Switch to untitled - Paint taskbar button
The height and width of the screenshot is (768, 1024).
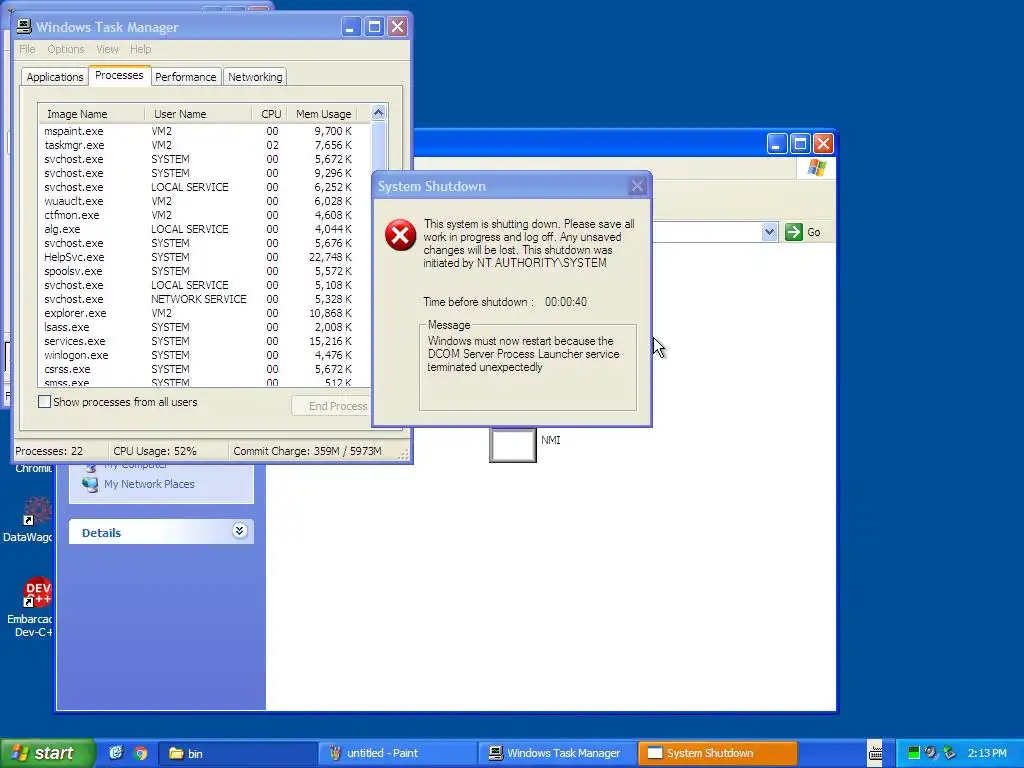(397, 753)
